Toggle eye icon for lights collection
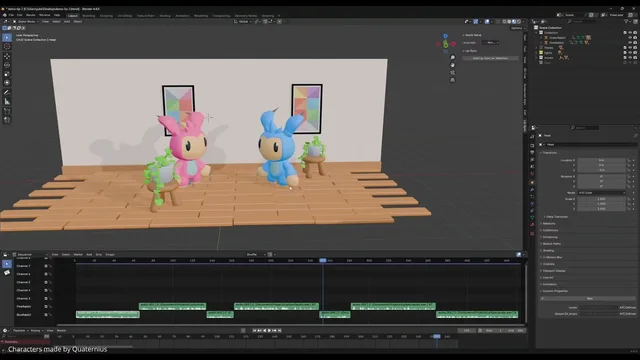This screenshot has height=360, width=640. point(630,53)
